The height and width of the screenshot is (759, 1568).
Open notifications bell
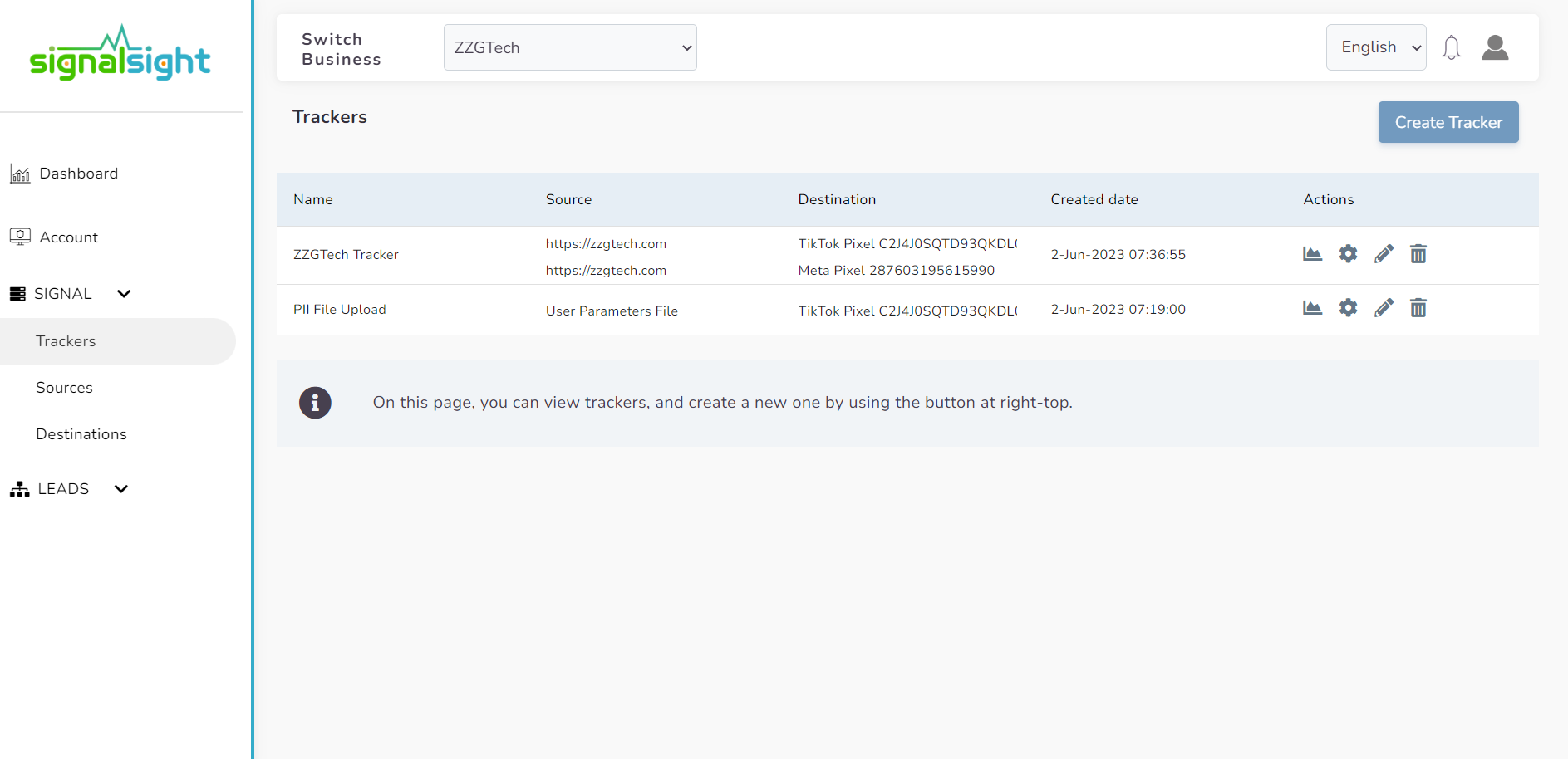(x=1452, y=47)
